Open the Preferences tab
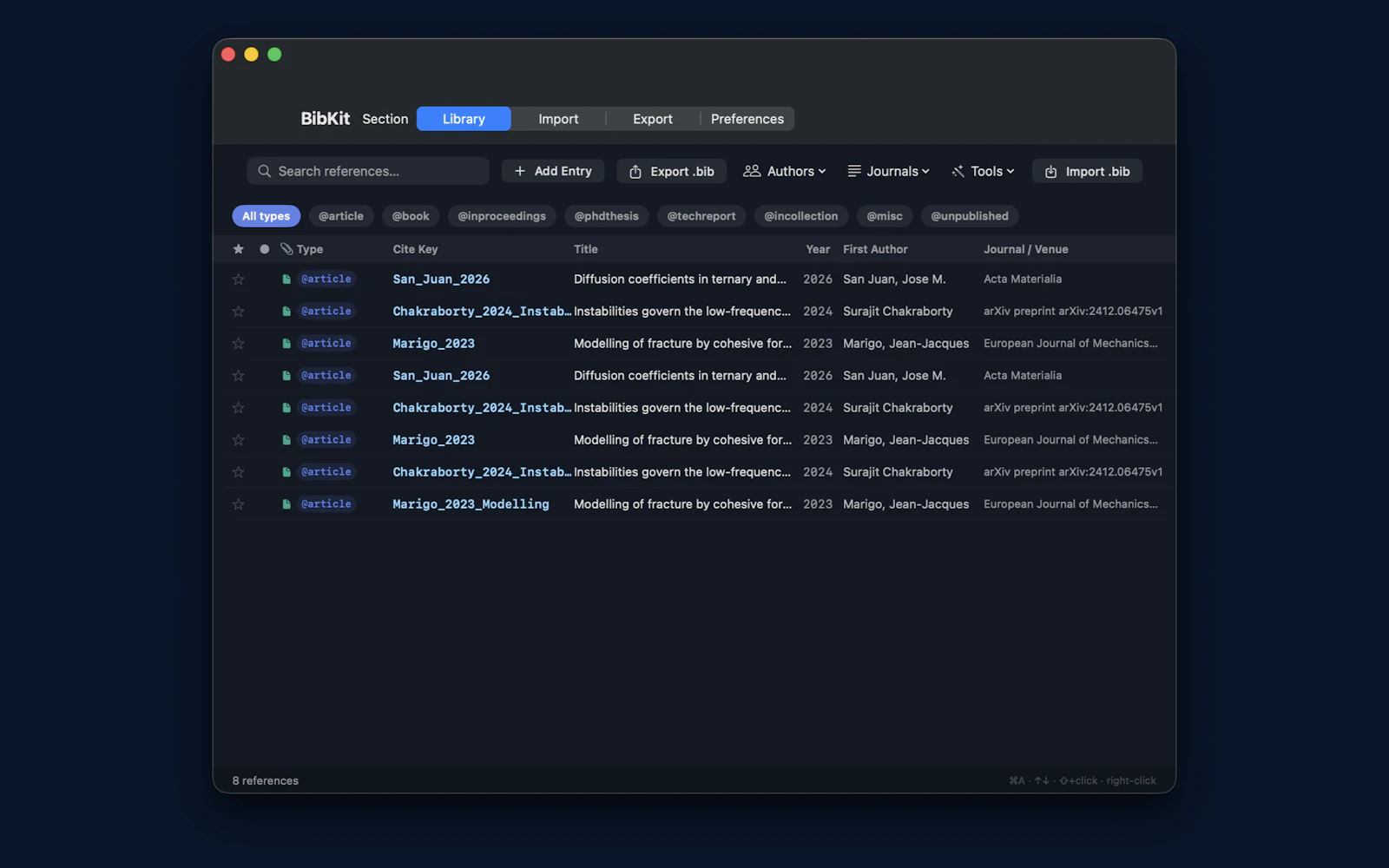This screenshot has width=1389, height=868. [x=747, y=119]
